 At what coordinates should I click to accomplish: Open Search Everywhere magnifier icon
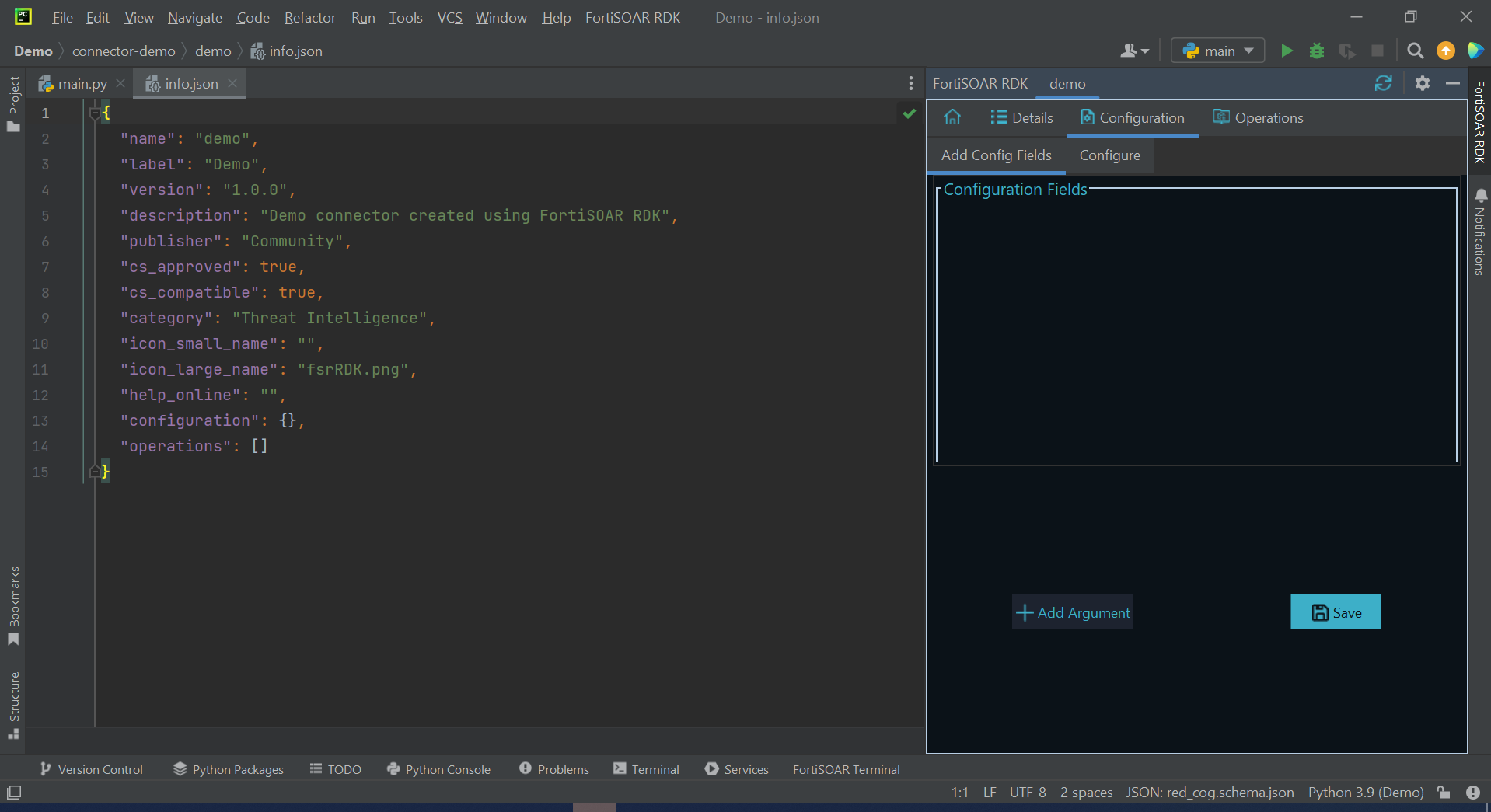pos(1416,51)
